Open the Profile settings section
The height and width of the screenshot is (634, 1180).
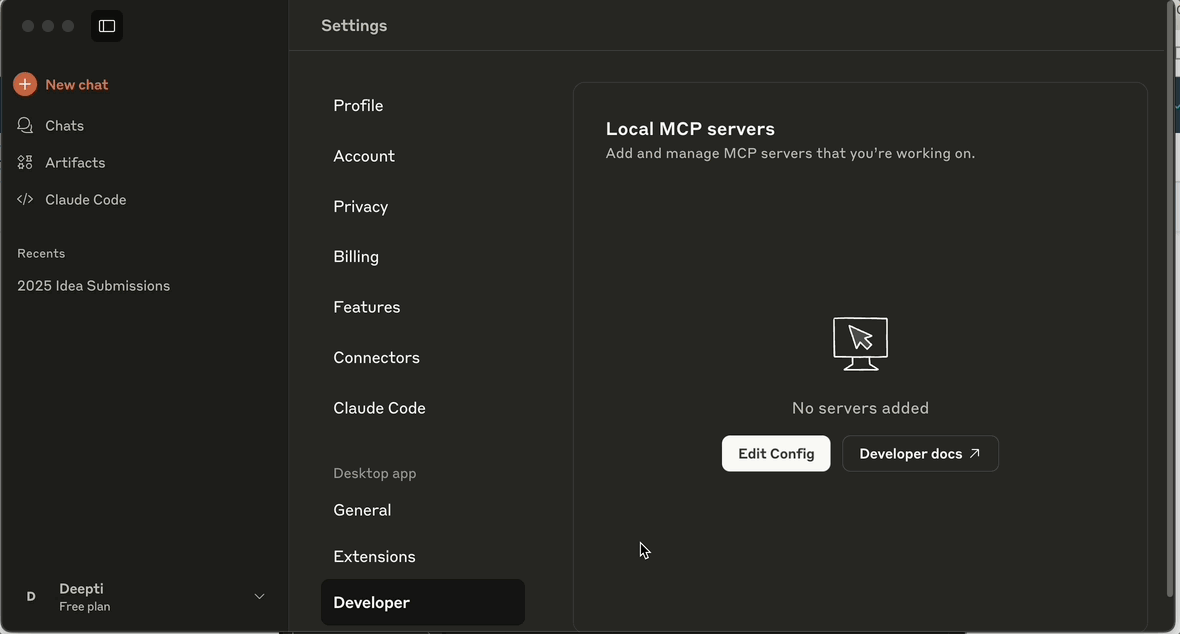(358, 105)
